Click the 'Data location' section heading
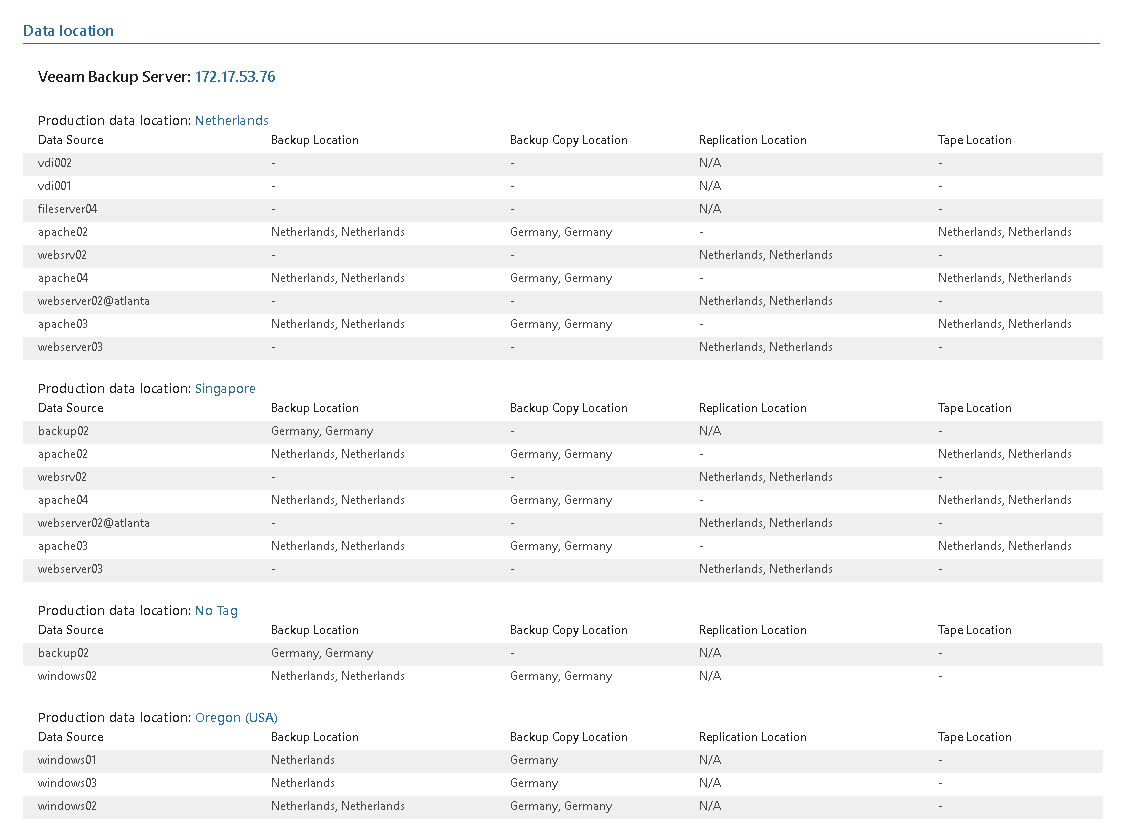Image resolution: width=1138 pixels, height=826 pixels. (68, 30)
